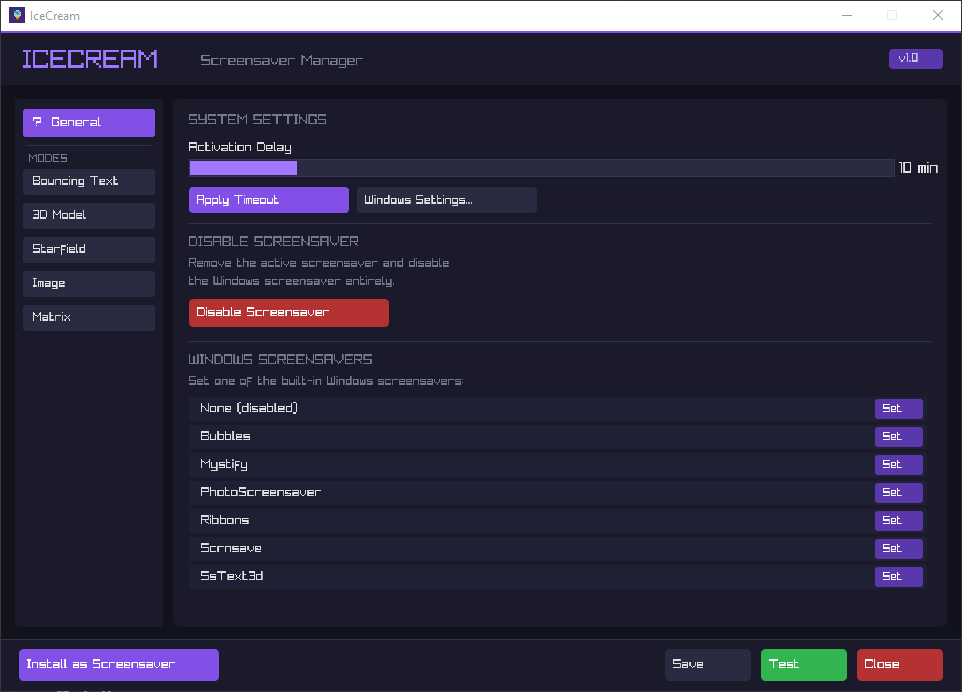962x692 pixels.
Task: Click the SsText3d row label
Action: point(231,576)
